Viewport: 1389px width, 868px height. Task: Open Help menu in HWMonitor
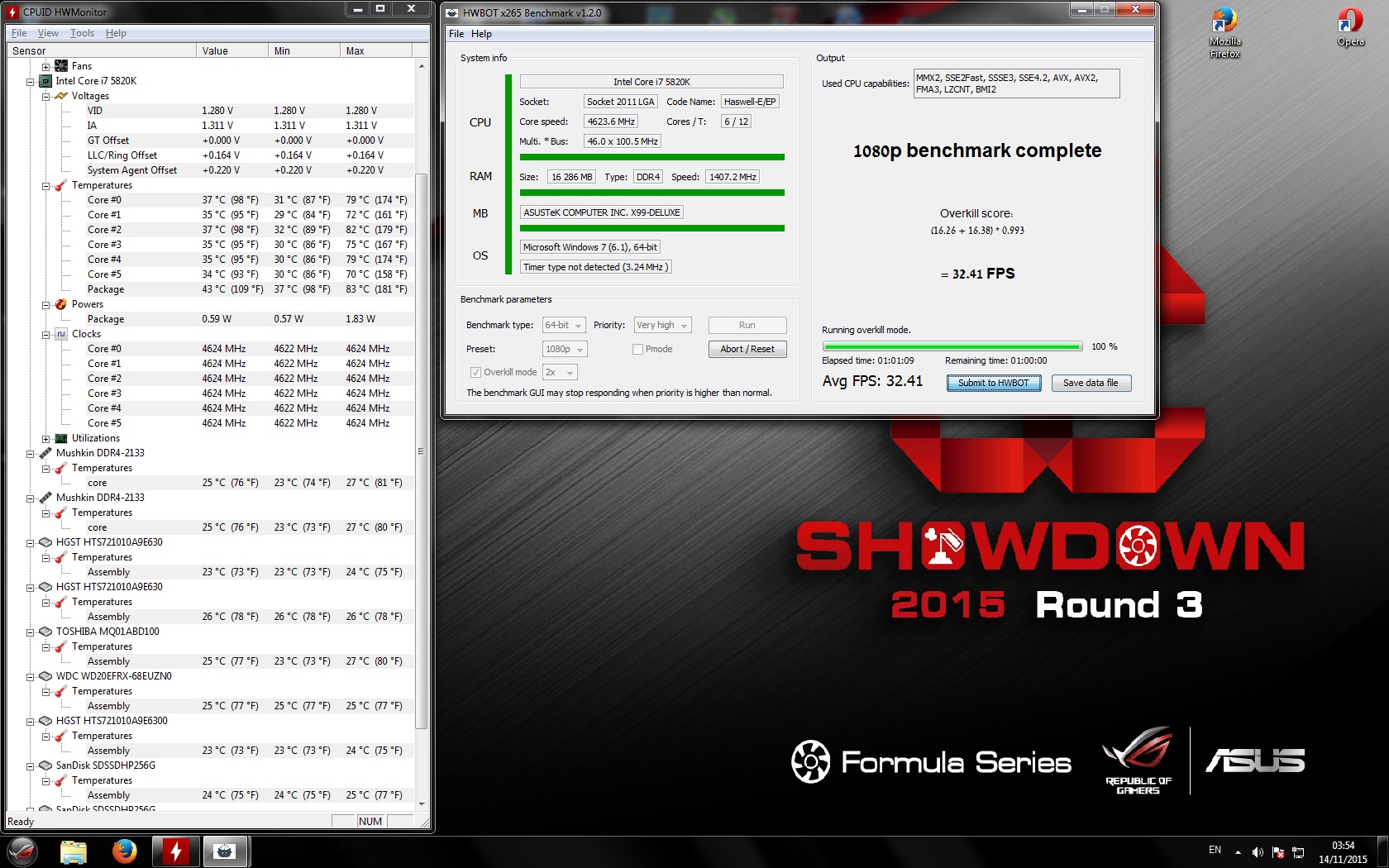[x=116, y=33]
